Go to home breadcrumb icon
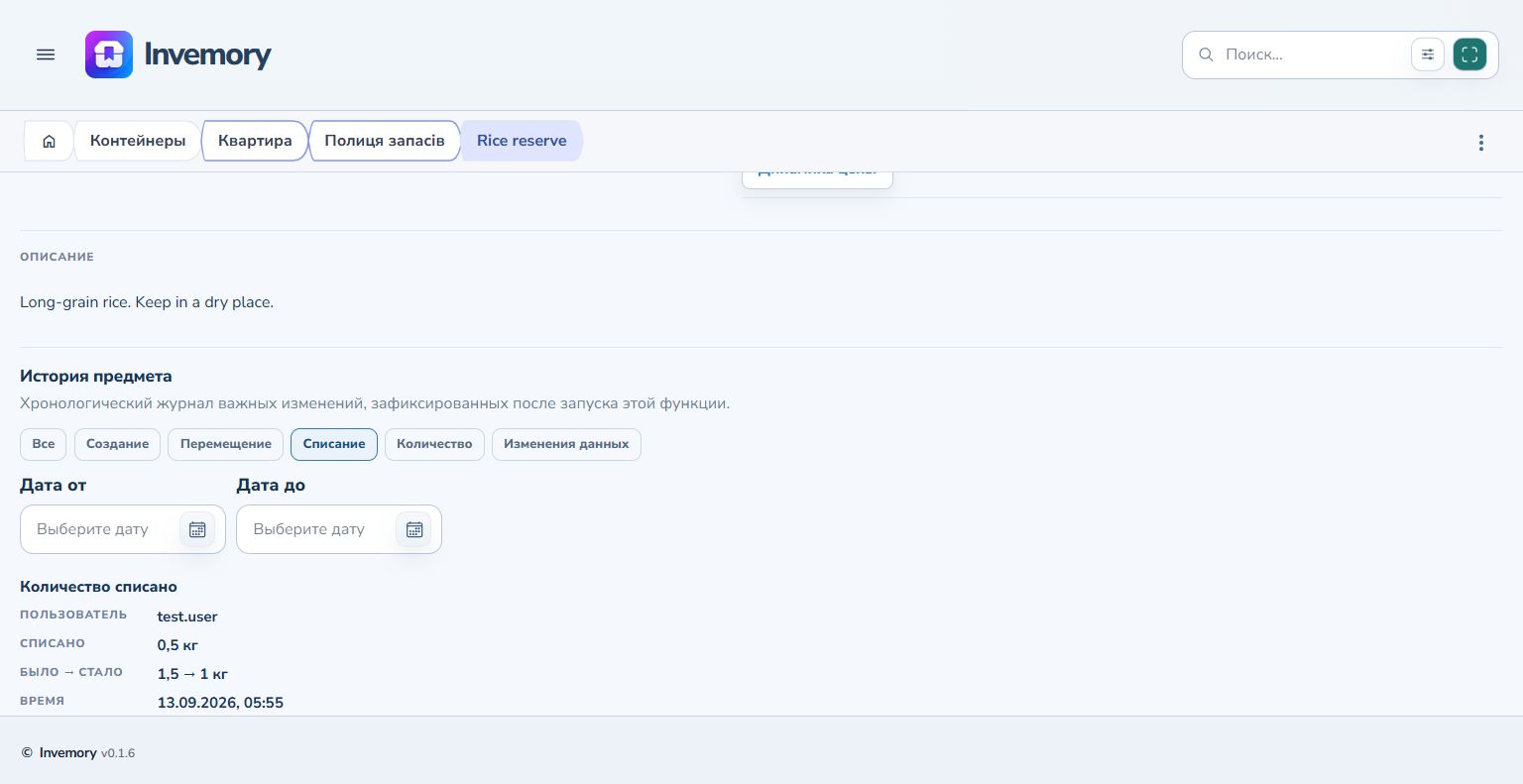Image resolution: width=1523 pixels, height=784 pixels. point(49,141)
